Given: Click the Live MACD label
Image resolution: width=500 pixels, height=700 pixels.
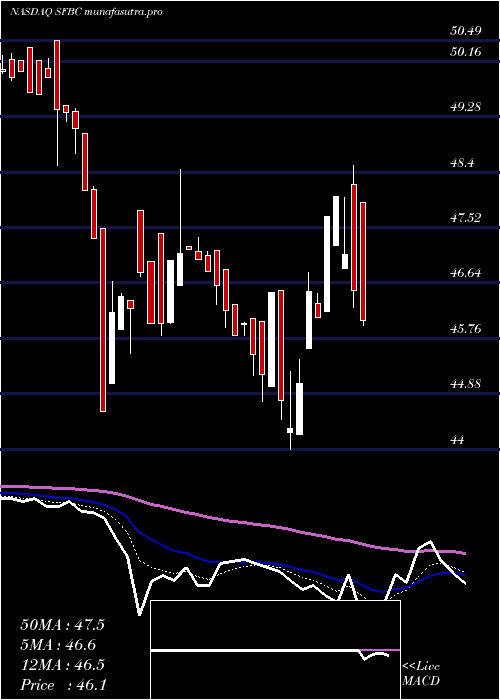Looking at the screenshot, I should 421,674.
